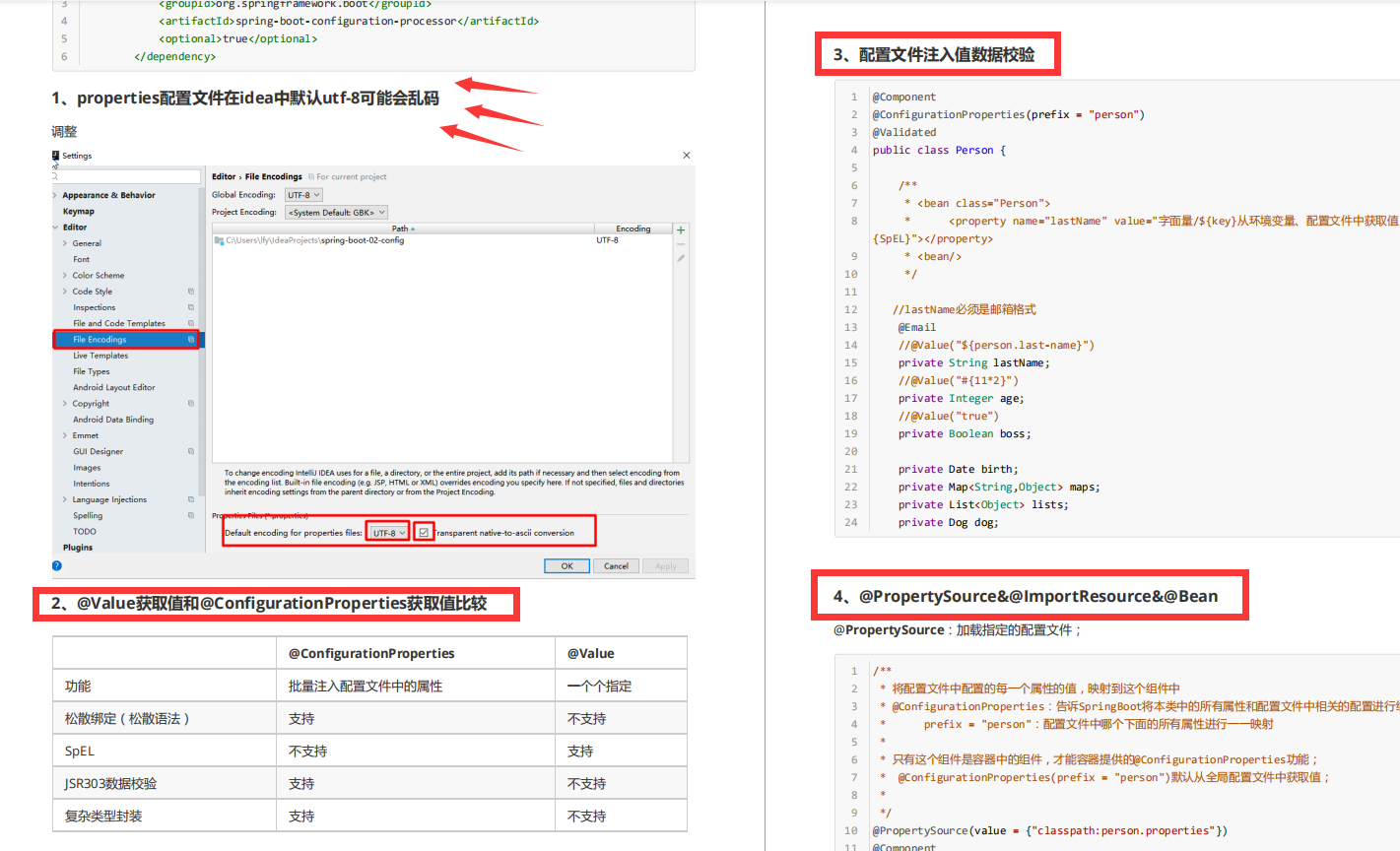Click the OK button
The height and width of the screenshot is (851, 1400).
click(567, 566)
